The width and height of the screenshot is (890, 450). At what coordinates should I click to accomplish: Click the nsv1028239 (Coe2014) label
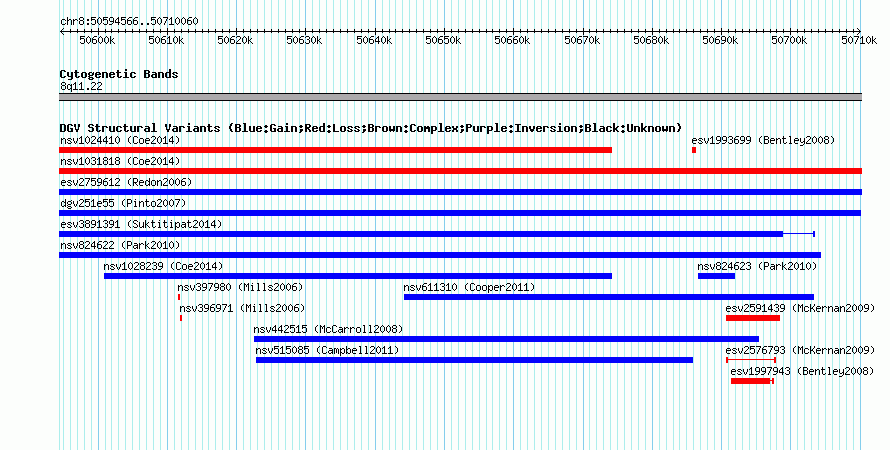tap(163, 266)
